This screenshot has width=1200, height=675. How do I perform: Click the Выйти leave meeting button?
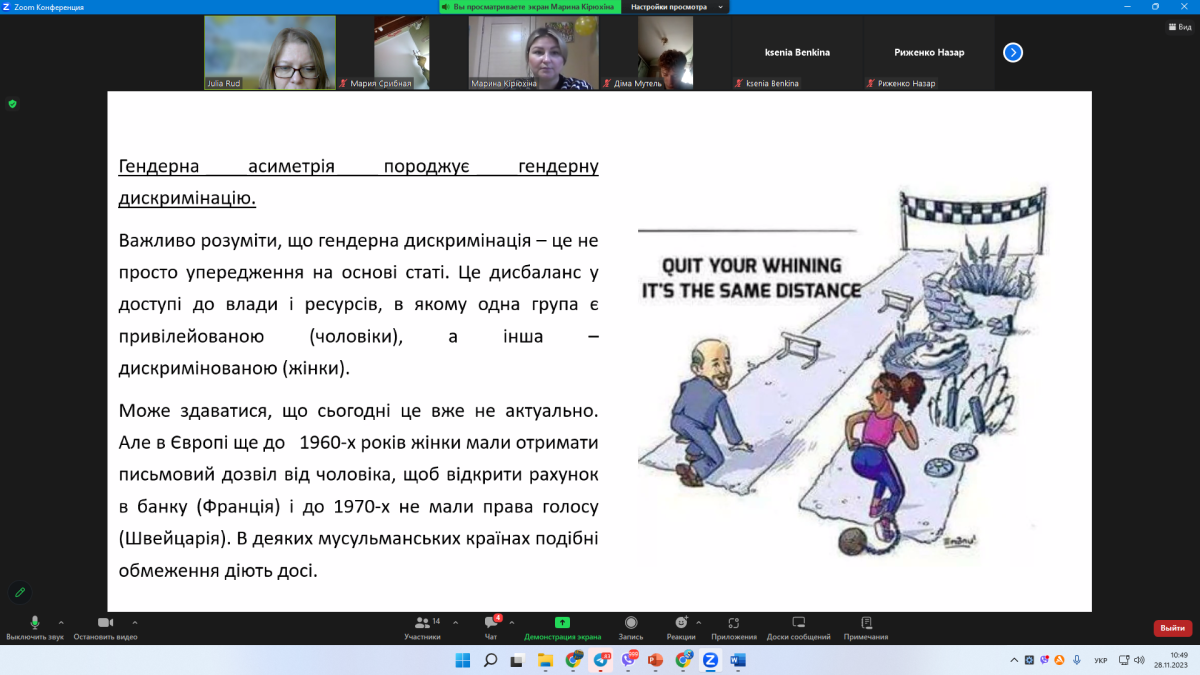click(x=1172, y=628)
